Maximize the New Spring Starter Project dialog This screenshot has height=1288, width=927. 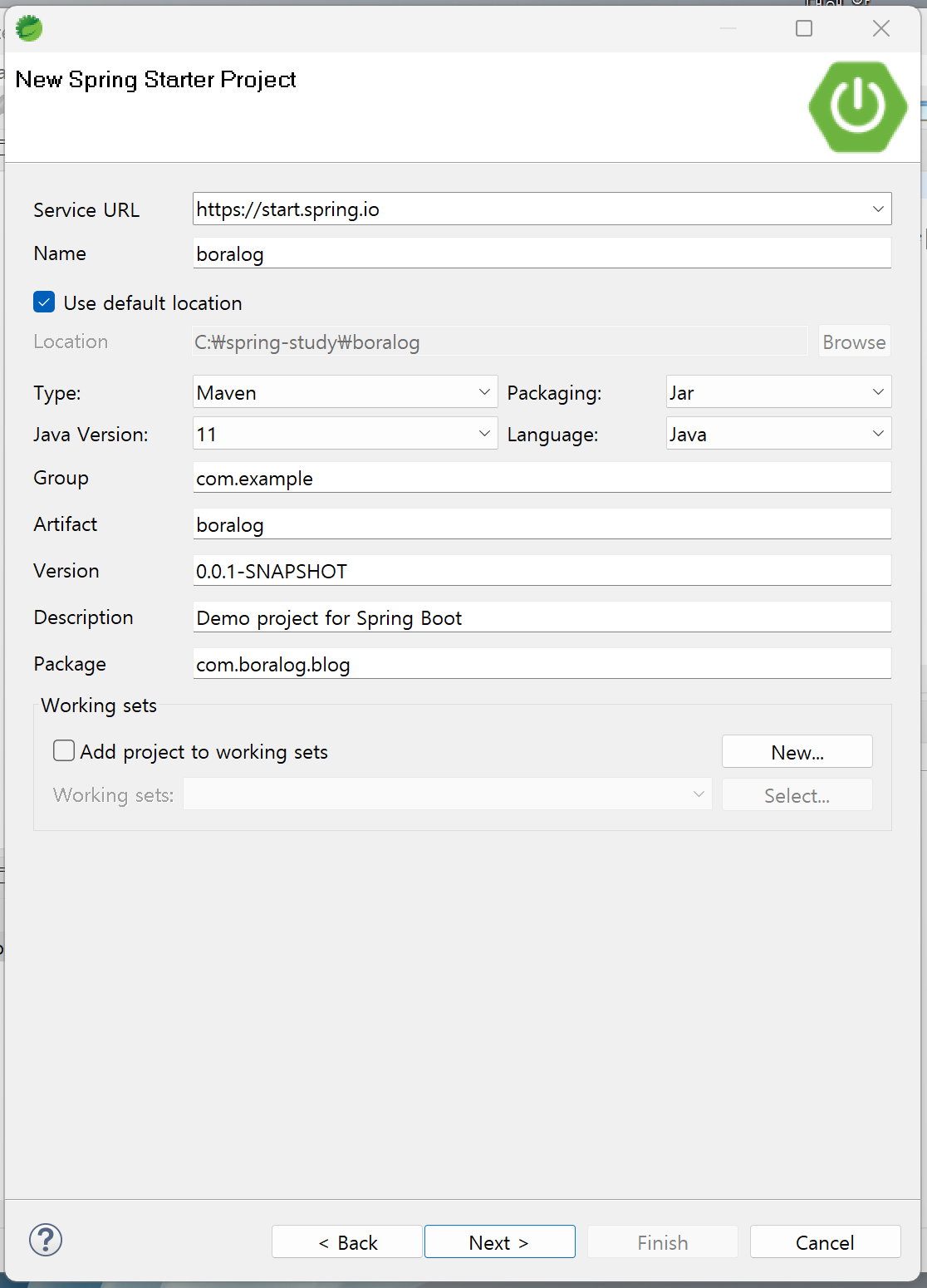[x=804, y=28]
